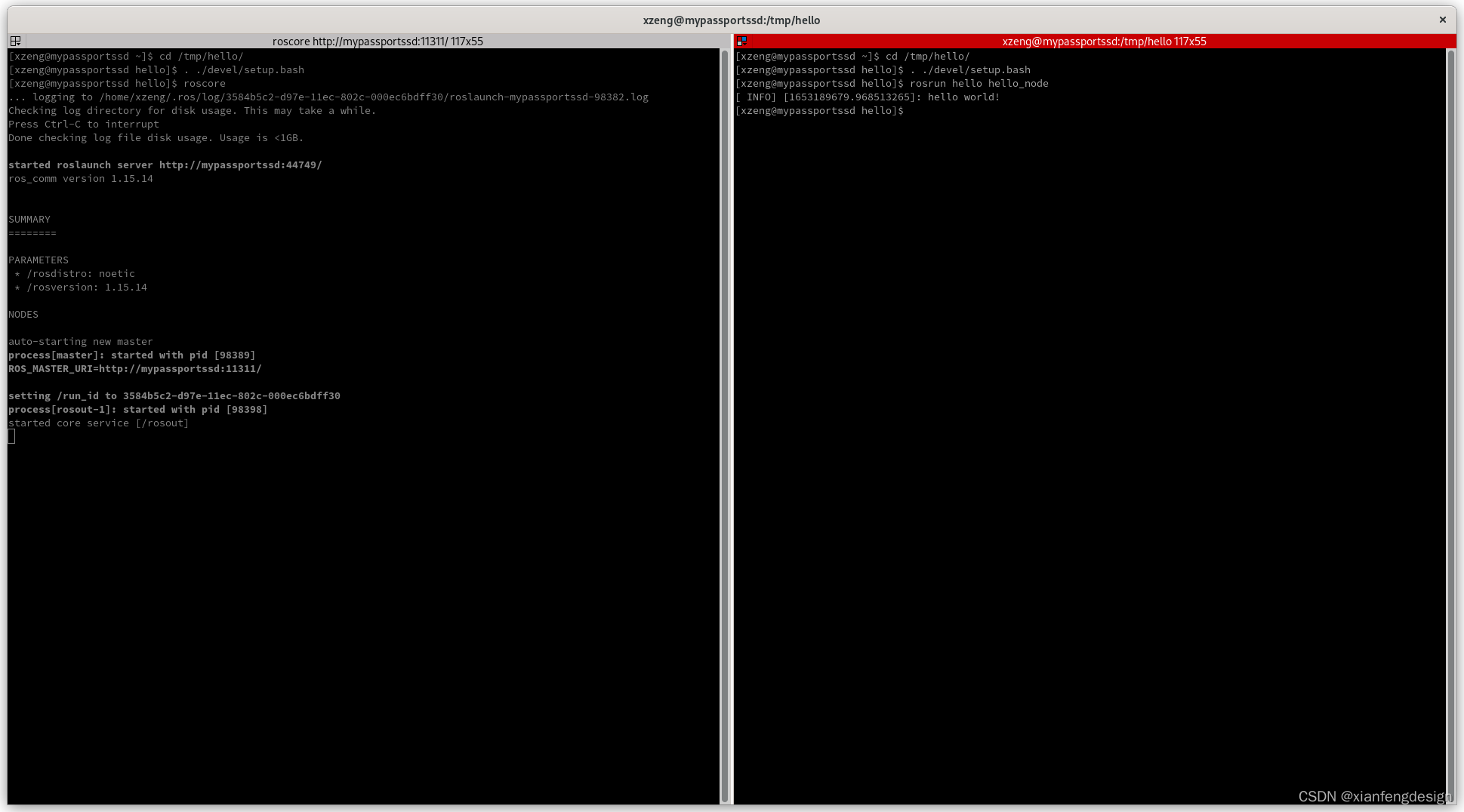Click the NODES heading in the left terminal
The image size is (1464, 812).
(x=23, y=315)
